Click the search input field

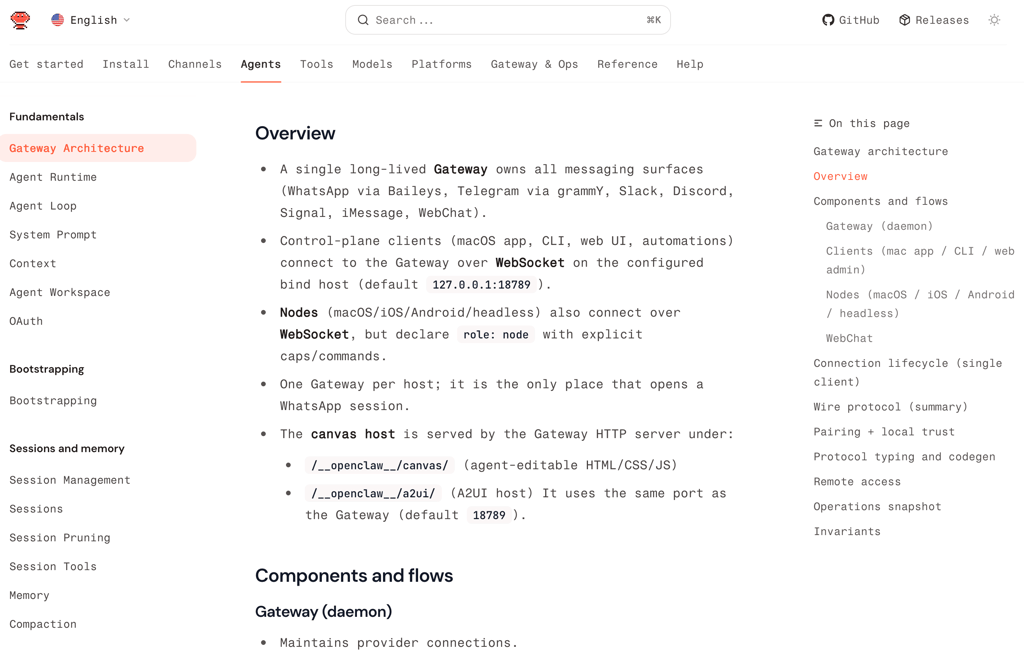[507, 20]
